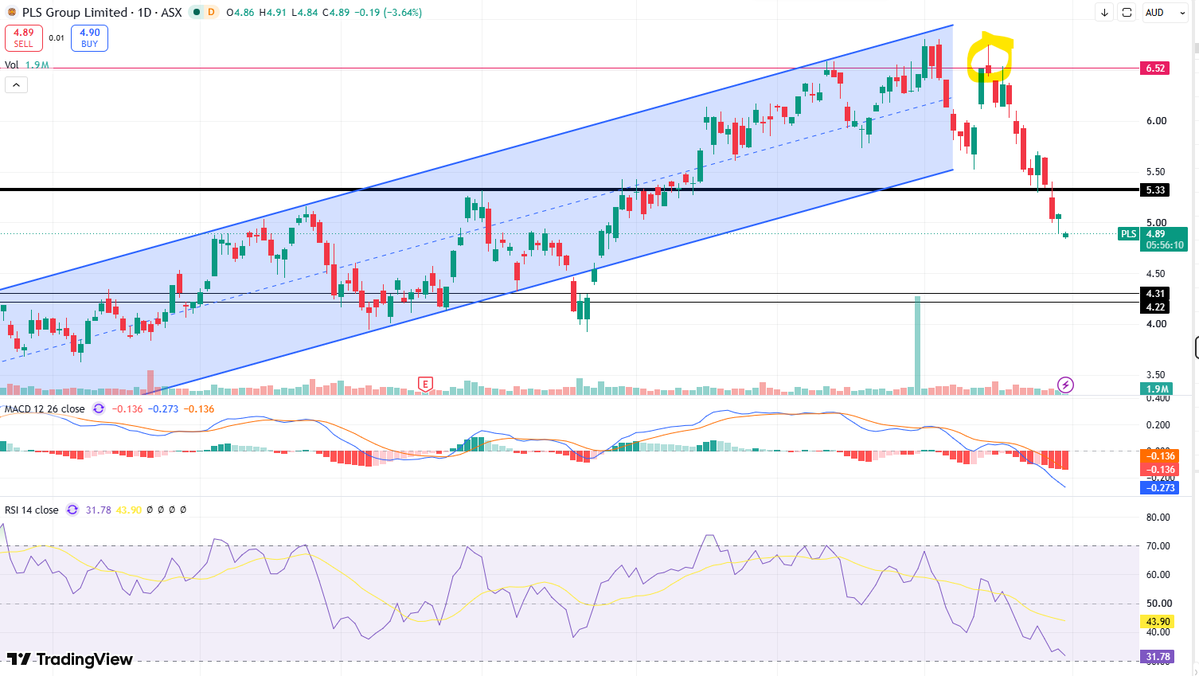
Task: Collapse the indicator legend with the chevron
Action: pos(16,85)
